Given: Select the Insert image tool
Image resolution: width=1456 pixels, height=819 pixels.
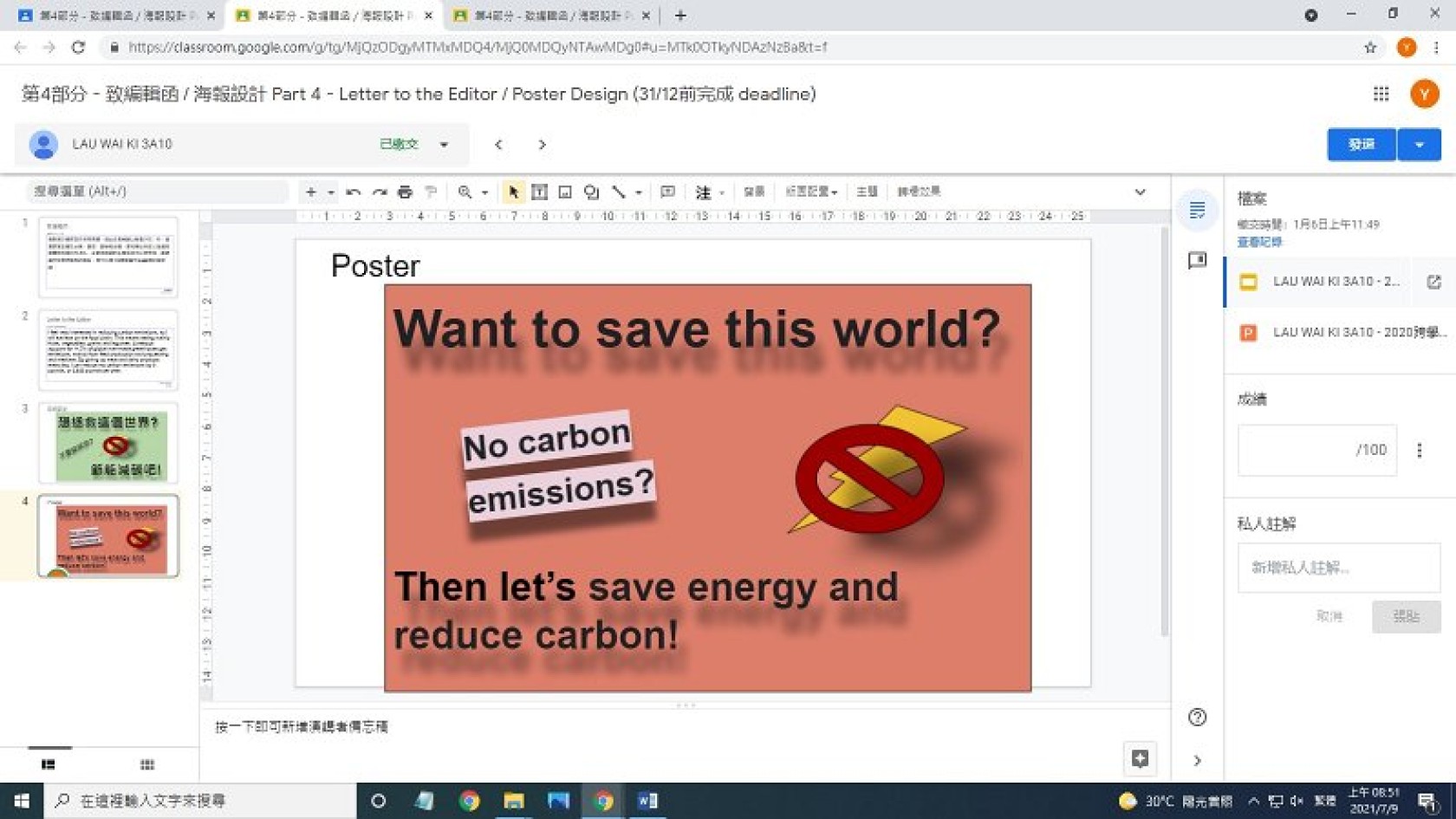Looking at the screenshot, I should [565, 192].
